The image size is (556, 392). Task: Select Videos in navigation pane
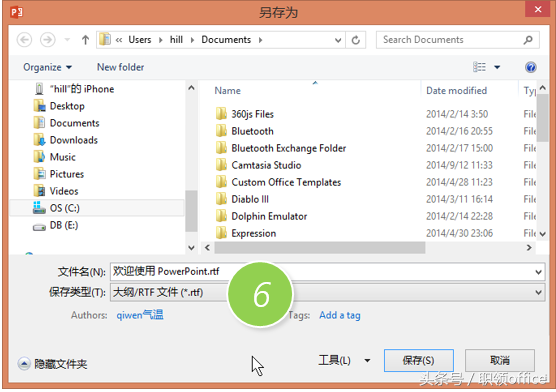64,191
